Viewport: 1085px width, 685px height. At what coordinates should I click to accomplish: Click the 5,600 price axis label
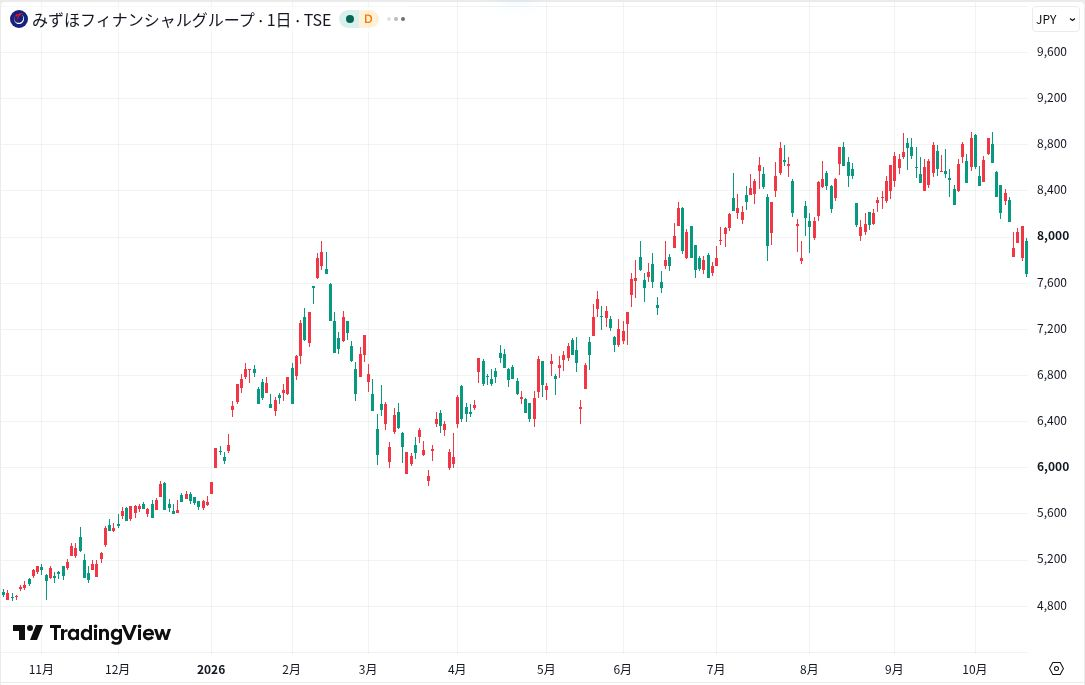tap(1052, 513)
